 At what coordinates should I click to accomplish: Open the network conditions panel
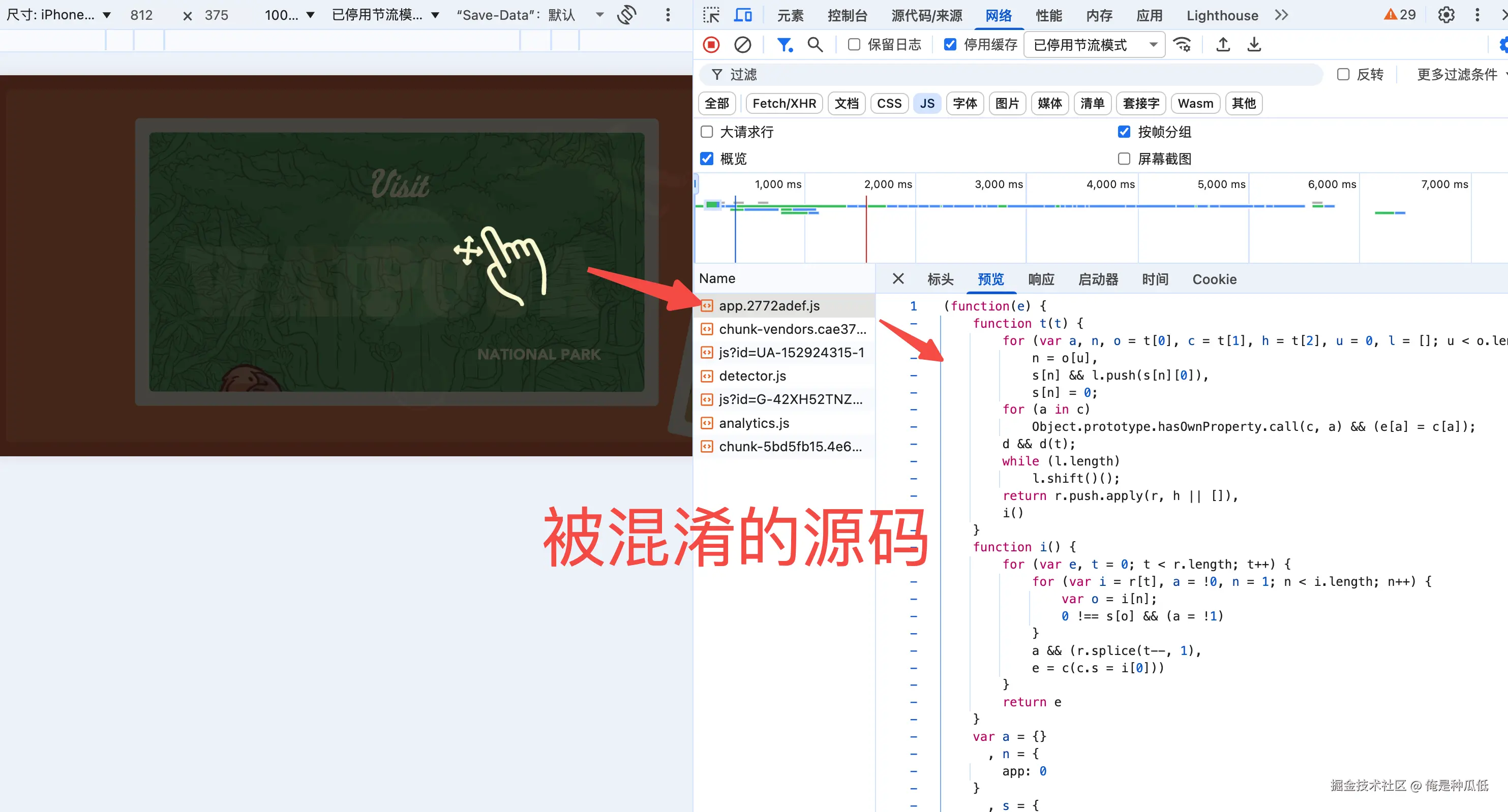click(1183, 44)
